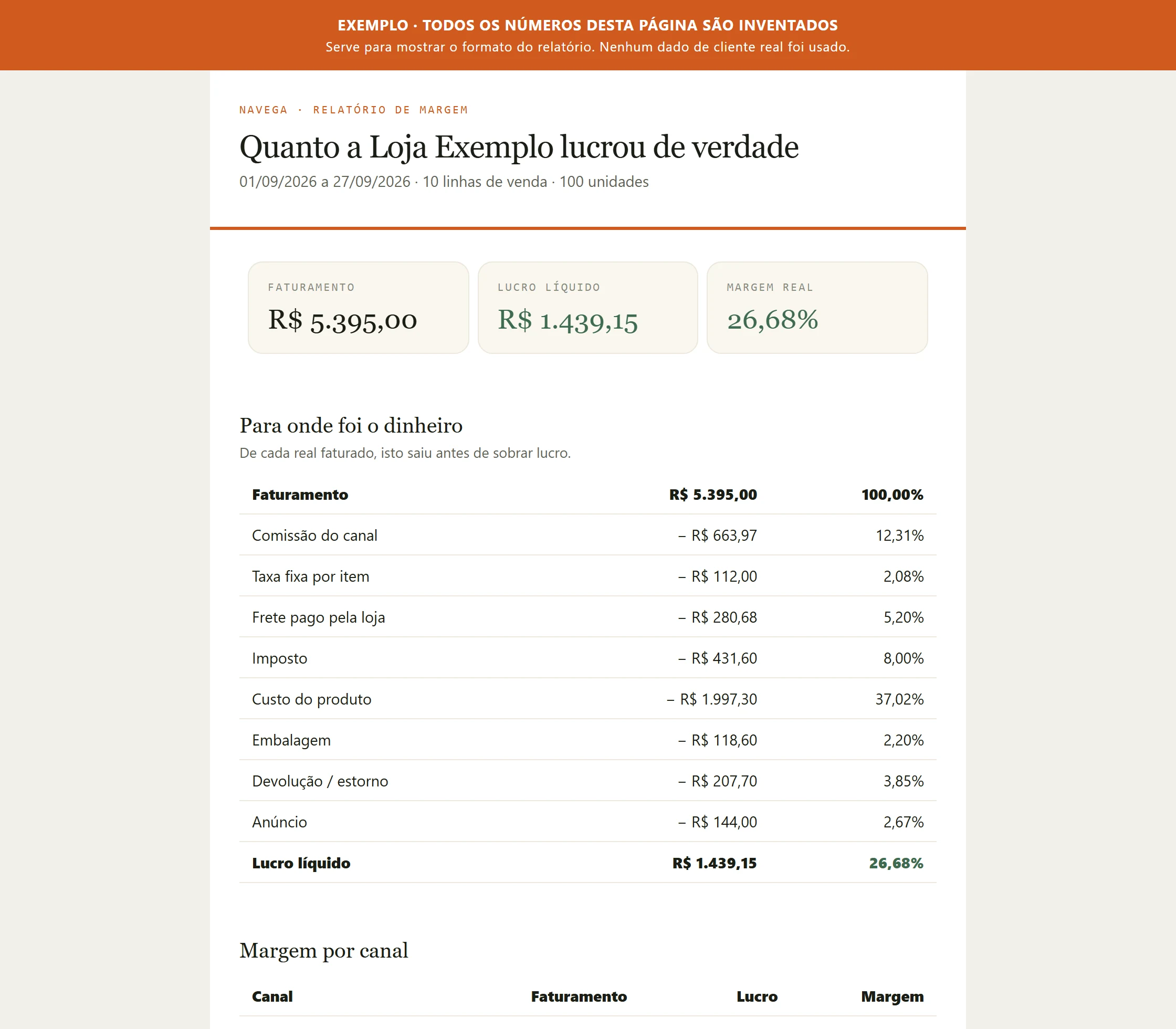
Task: Click the Lucro líquido total row
Action: pyautogui.click(x=587, y=863)
